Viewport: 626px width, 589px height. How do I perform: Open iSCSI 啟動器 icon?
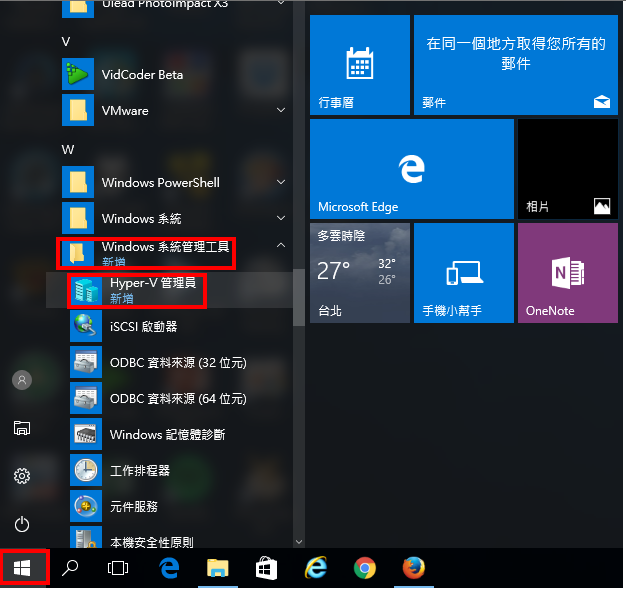pos(86,326)
